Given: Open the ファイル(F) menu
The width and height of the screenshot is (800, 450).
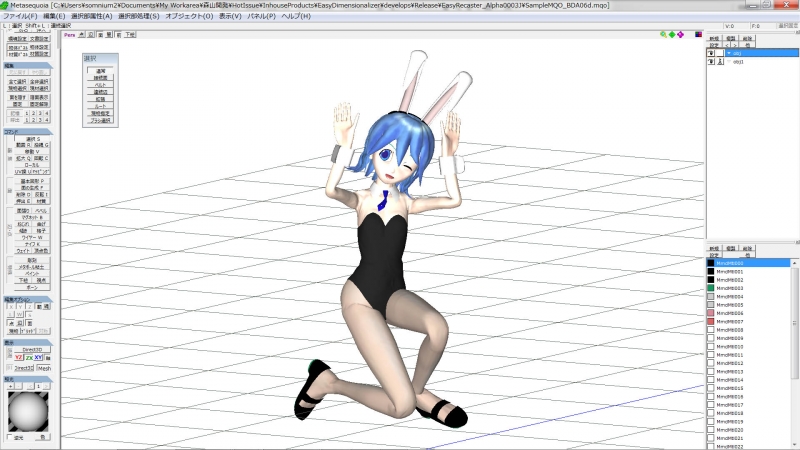Looking at the screenshot, I should click(20, 16).
